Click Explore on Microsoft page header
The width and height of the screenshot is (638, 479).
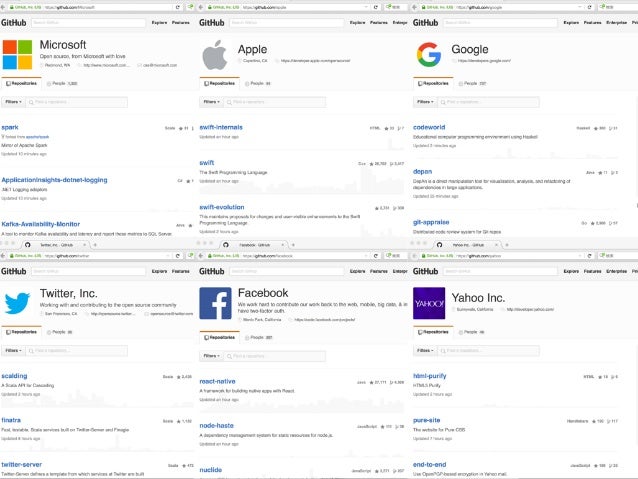pos(160,23)
